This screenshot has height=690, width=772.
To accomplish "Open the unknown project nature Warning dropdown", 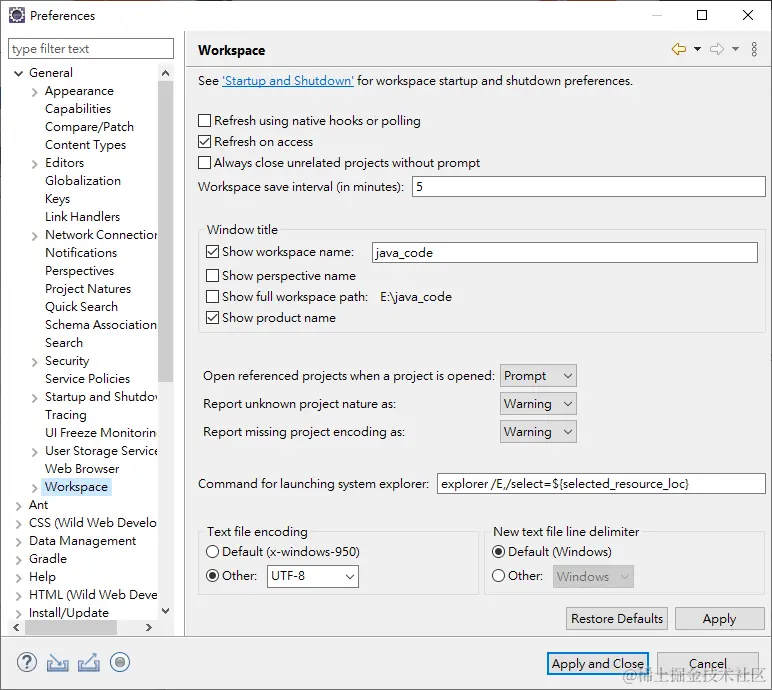I will [x=538, y=404].
